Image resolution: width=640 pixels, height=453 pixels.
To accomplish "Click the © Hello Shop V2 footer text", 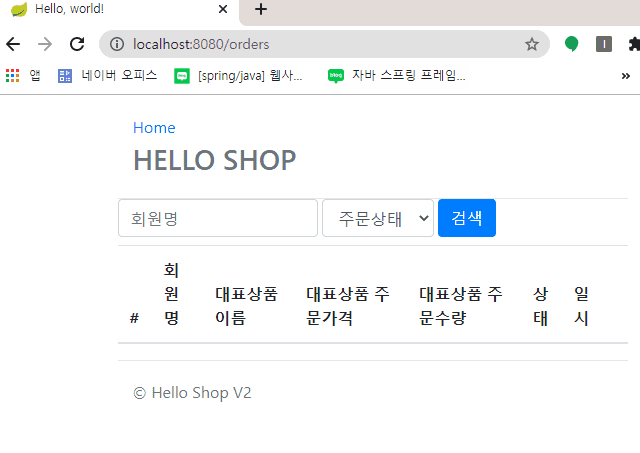I will tap(192, 393).
